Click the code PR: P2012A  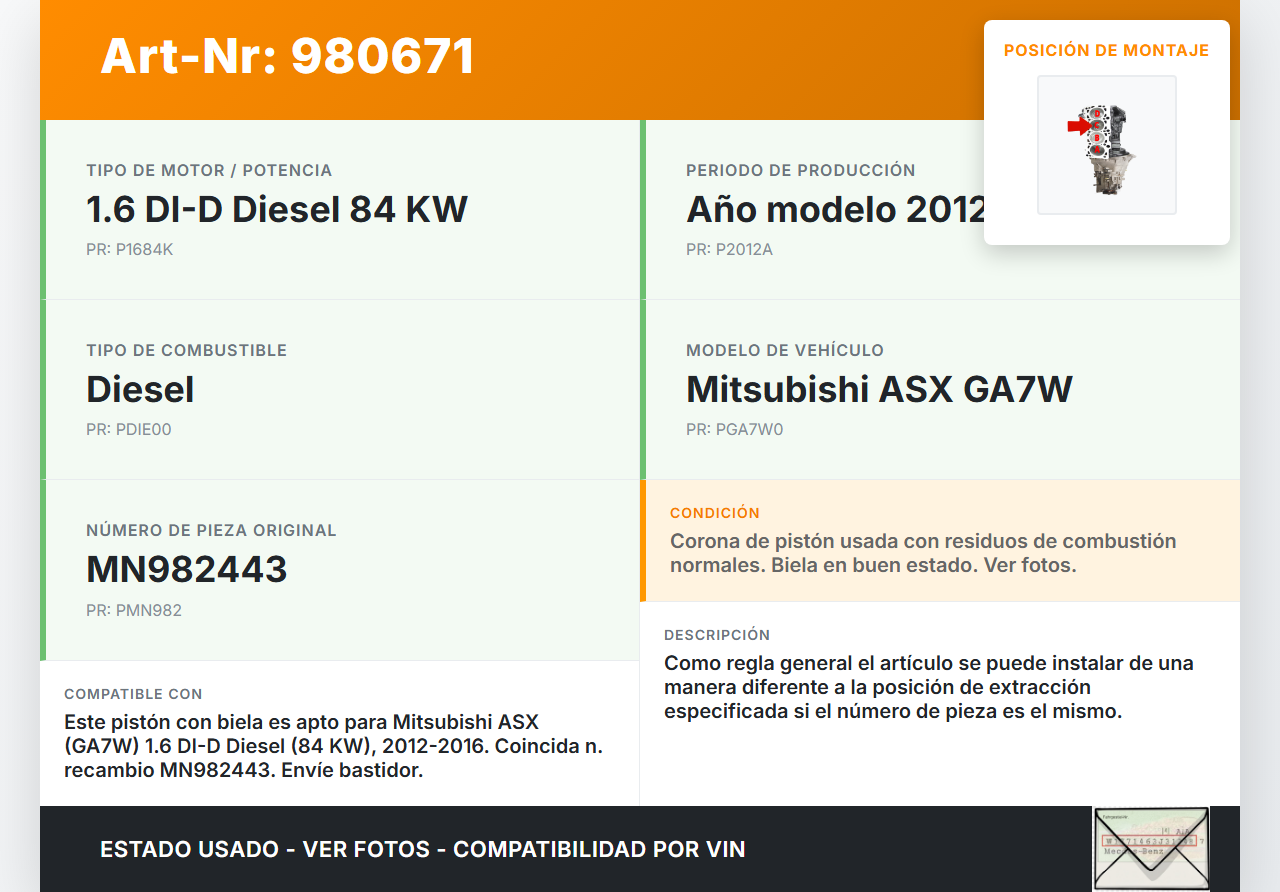[730, 249]
